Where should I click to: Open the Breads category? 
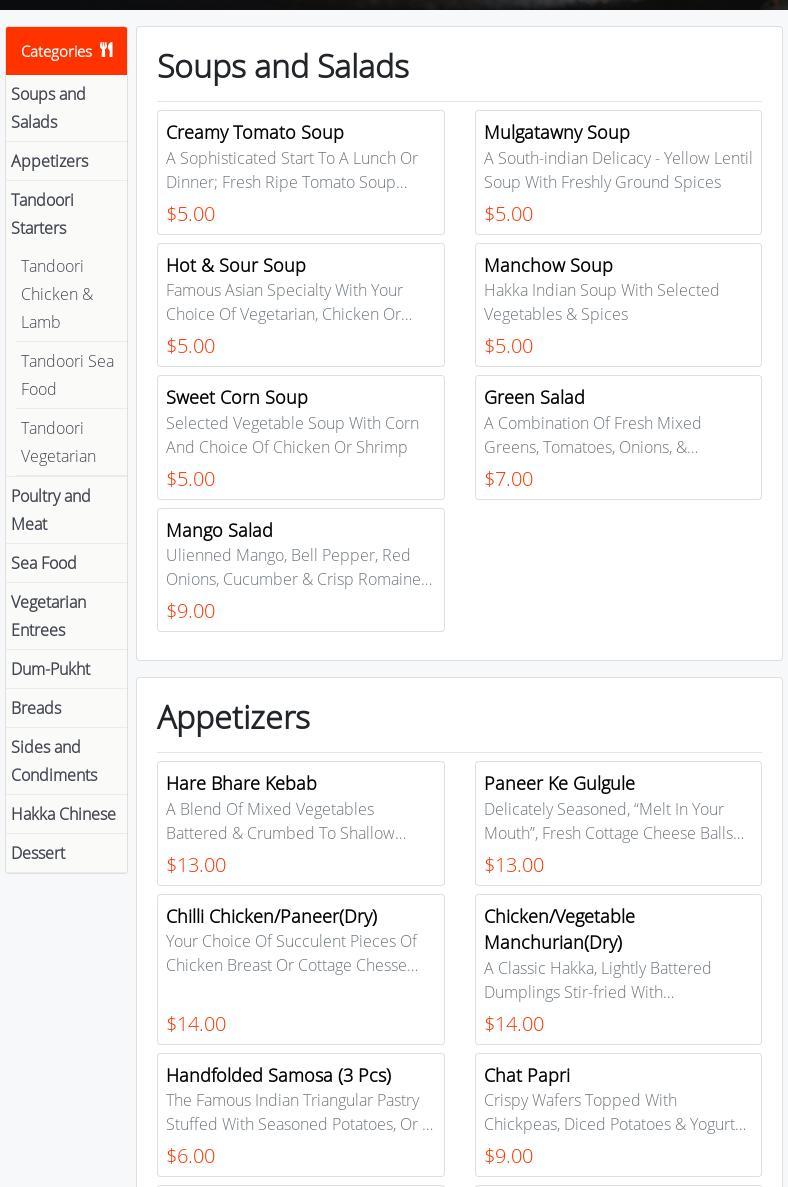tap(36, 708)
